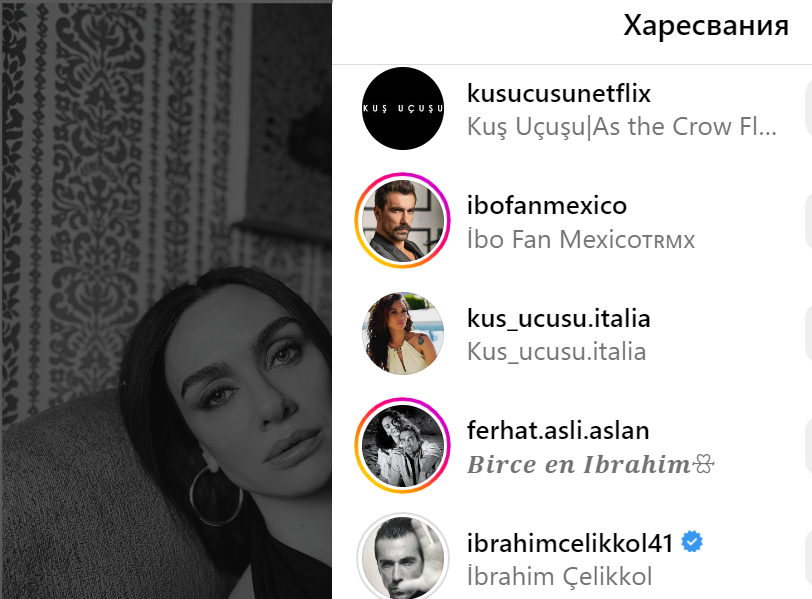Click verified badge next to ibrahimcelikkol41
The image size is (812, 599).
pos(692,542)
